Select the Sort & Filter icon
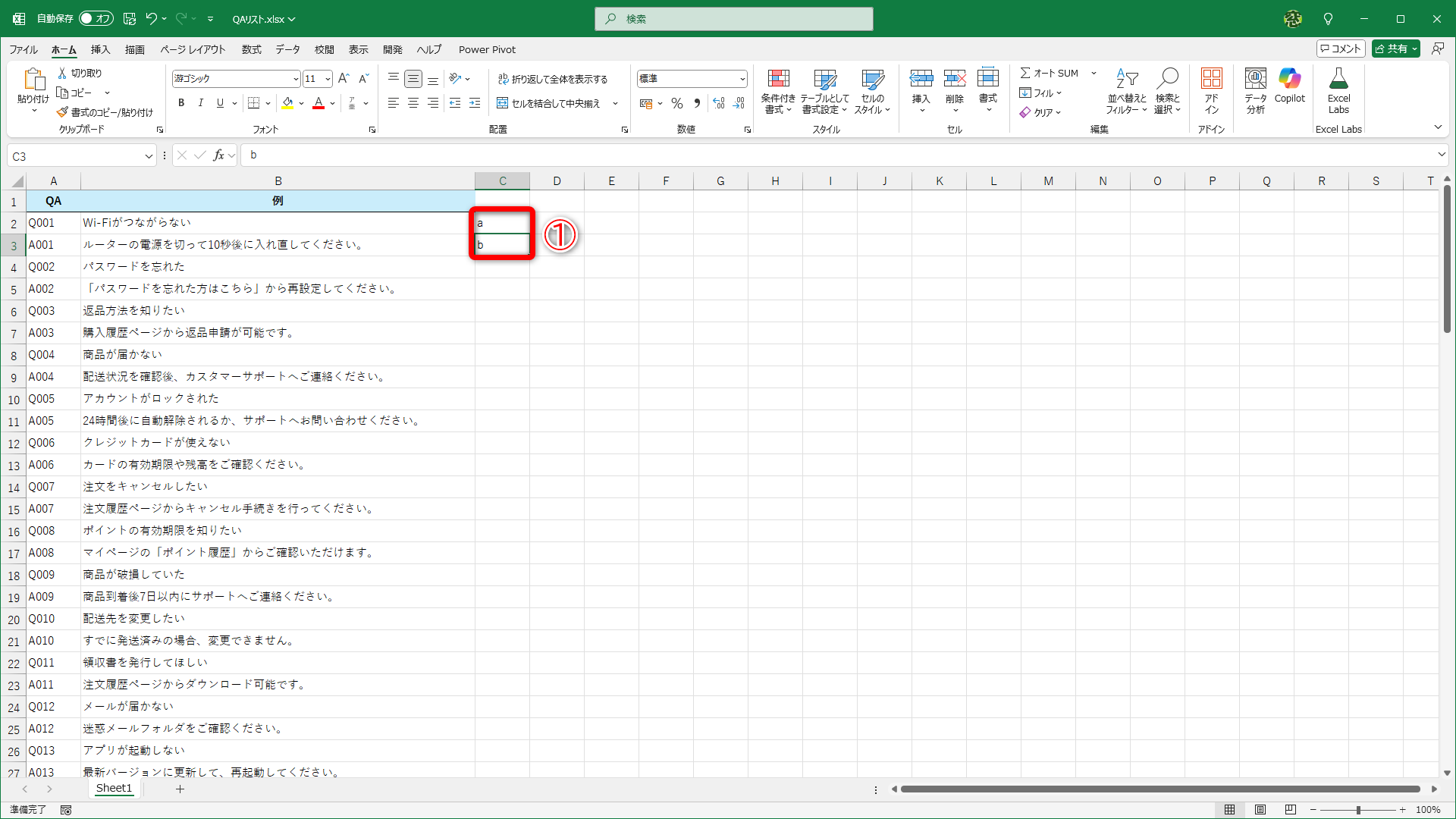Image resolution: width=1456 pixels, height=819 pixels. 1127,91
